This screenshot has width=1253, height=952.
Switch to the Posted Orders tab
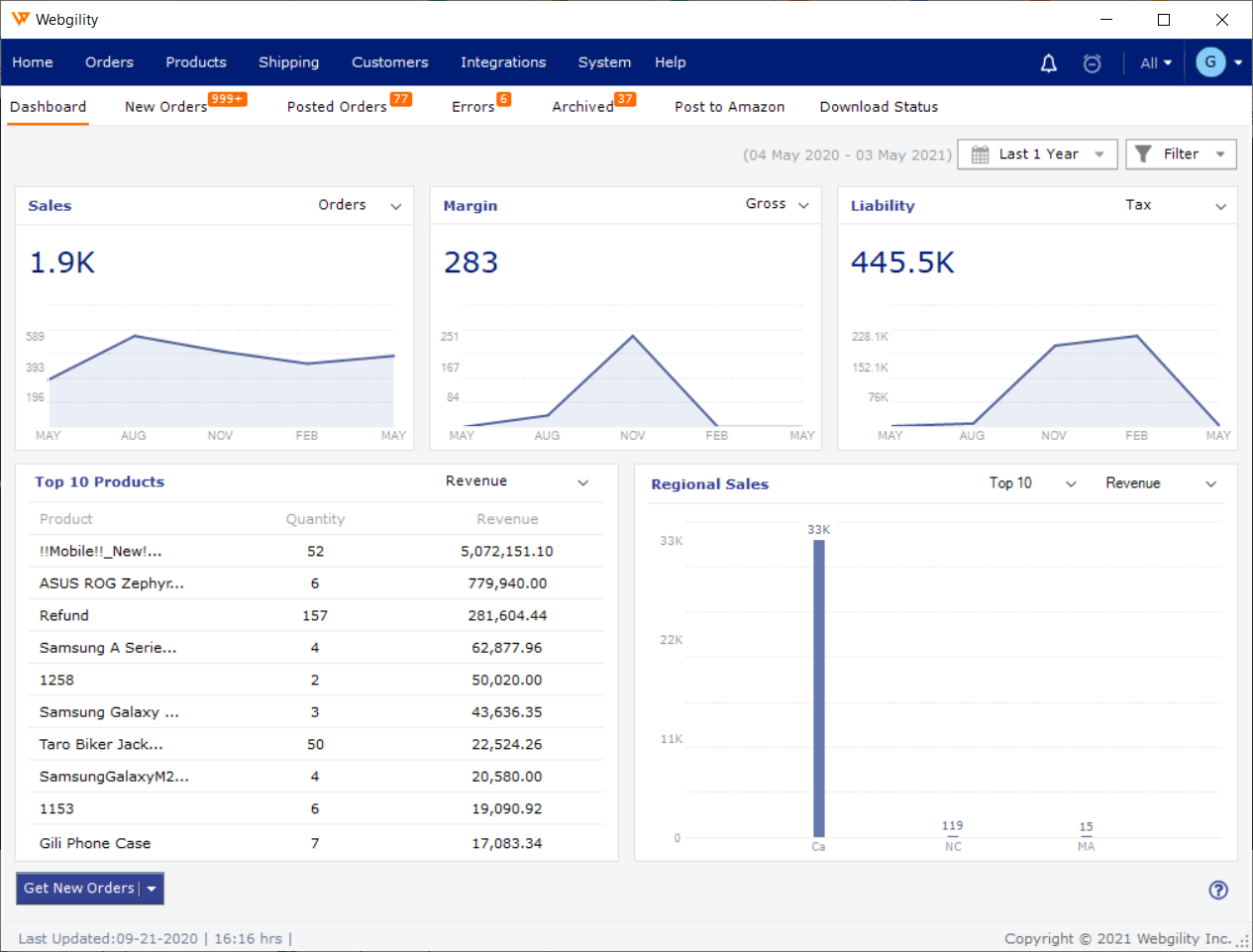[336, 106]
